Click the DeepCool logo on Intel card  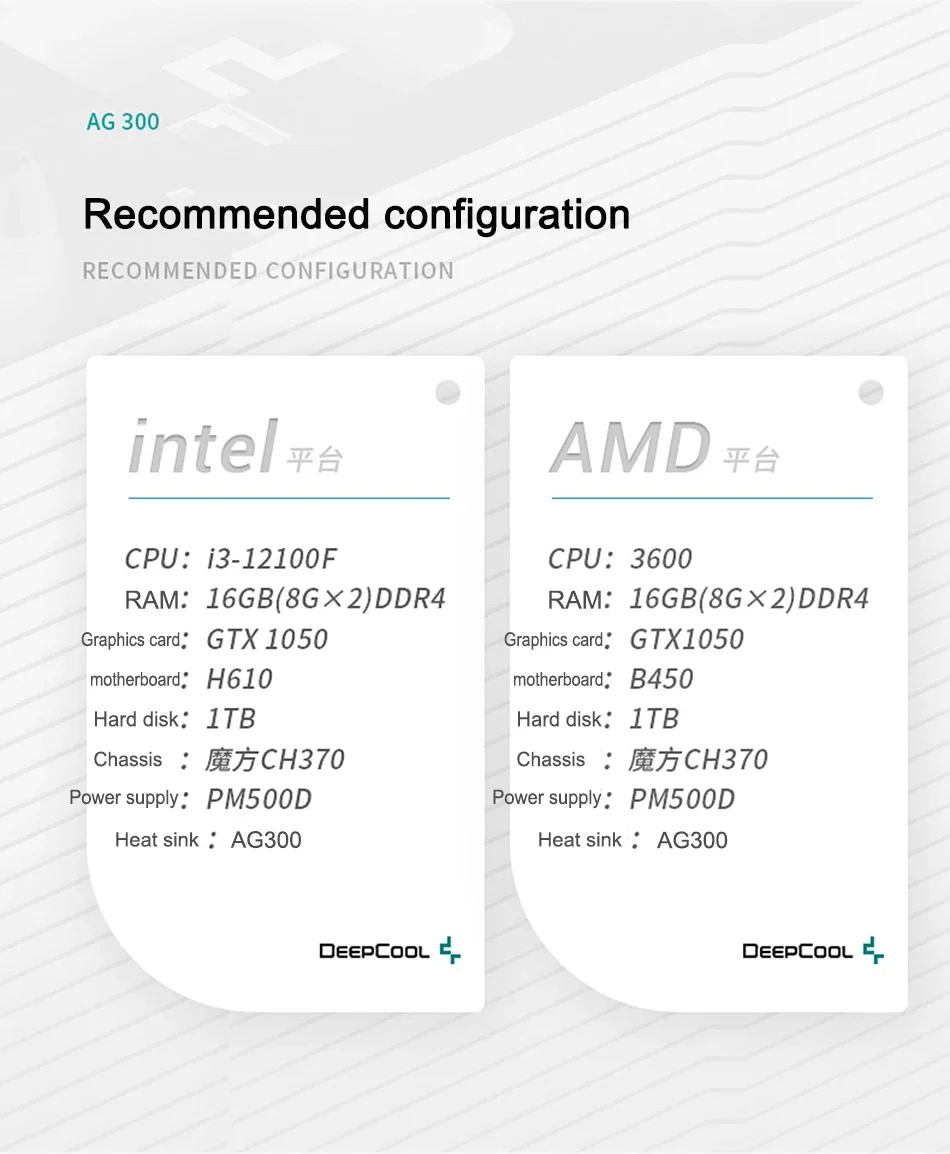pos(390,951)
